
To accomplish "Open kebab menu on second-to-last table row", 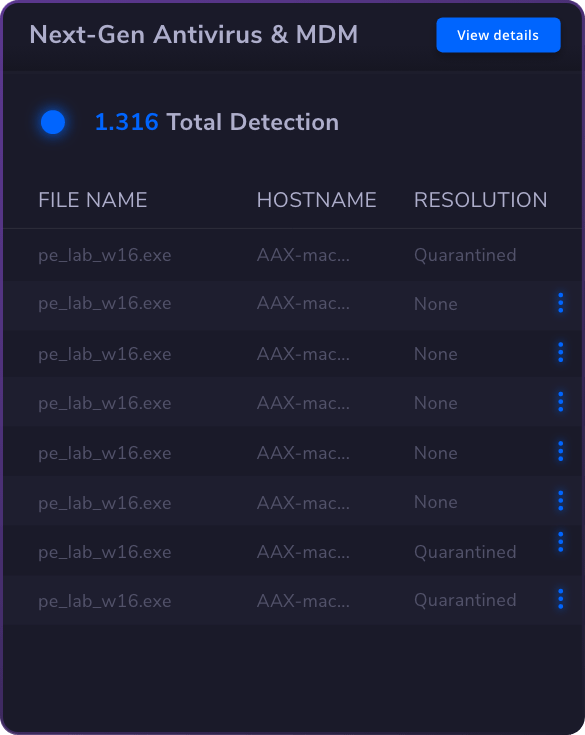I will [x=561, y=542].
